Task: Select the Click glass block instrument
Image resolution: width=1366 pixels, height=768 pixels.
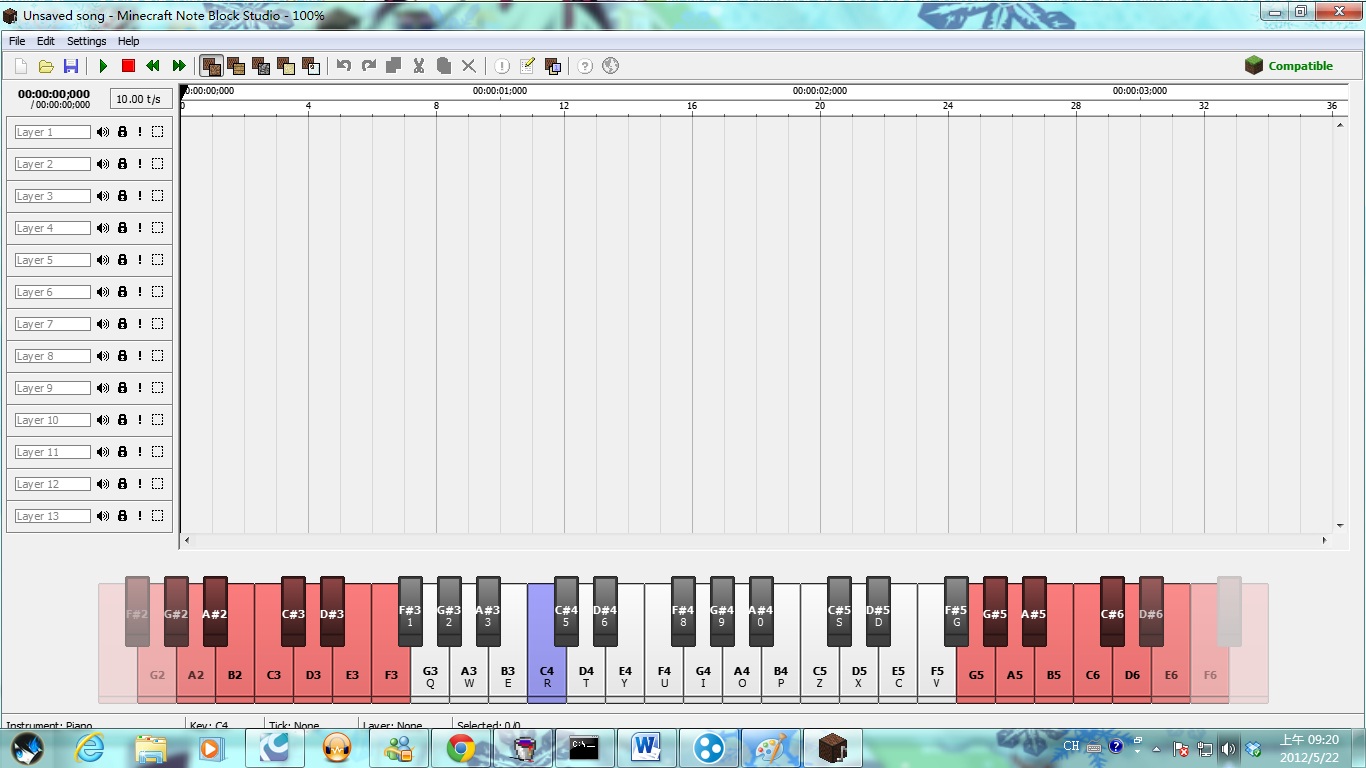Action: point(311,66)
